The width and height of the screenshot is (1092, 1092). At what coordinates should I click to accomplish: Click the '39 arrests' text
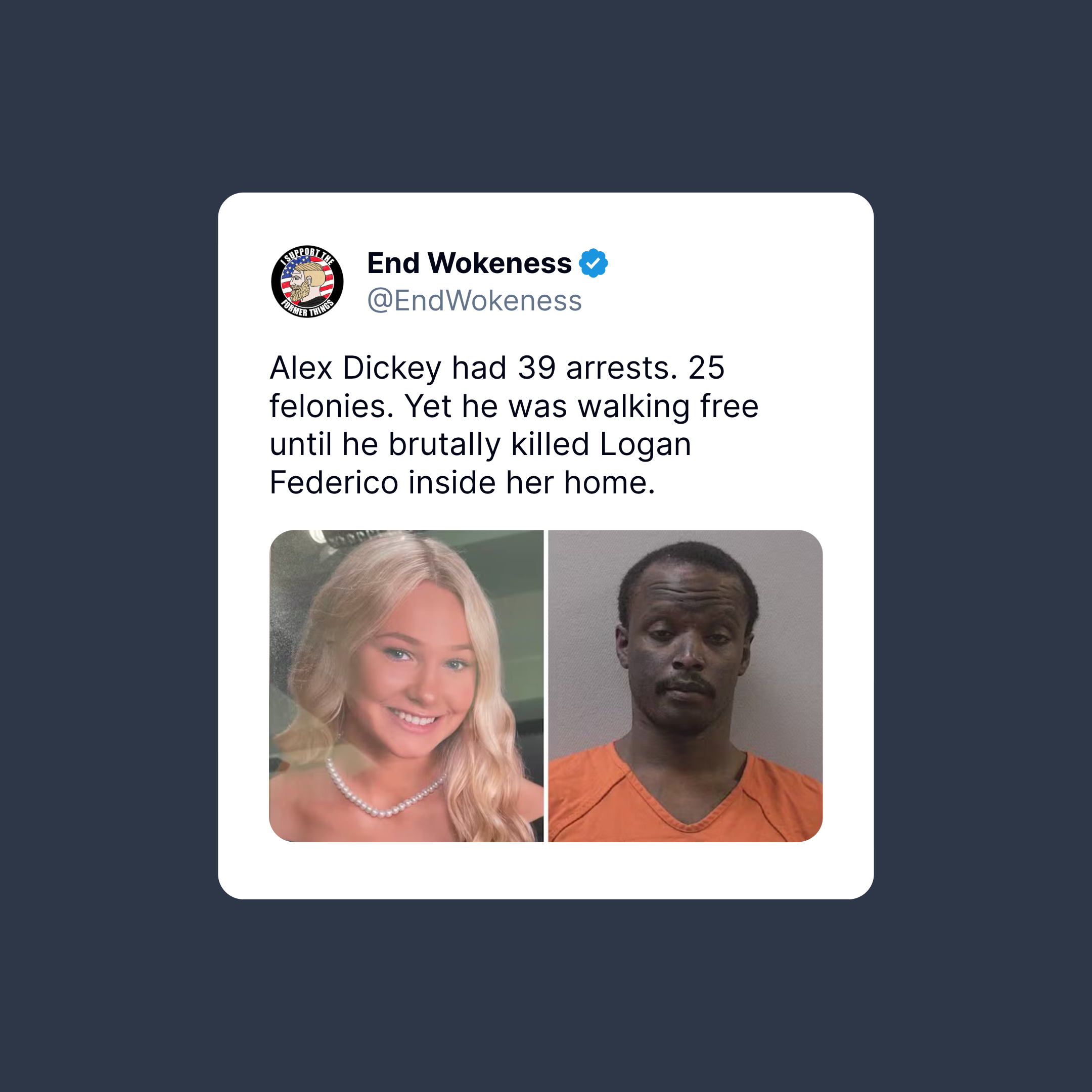[x=598, y=368]
